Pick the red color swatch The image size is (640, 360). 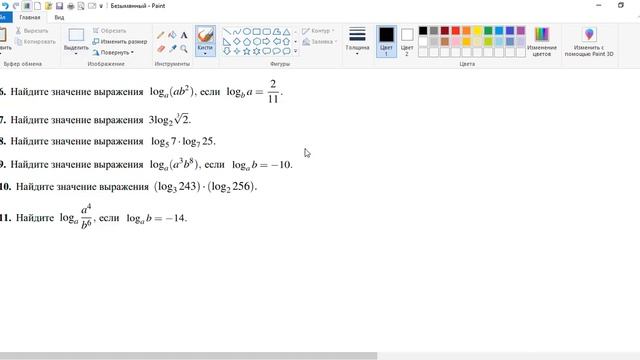[456, 31]
